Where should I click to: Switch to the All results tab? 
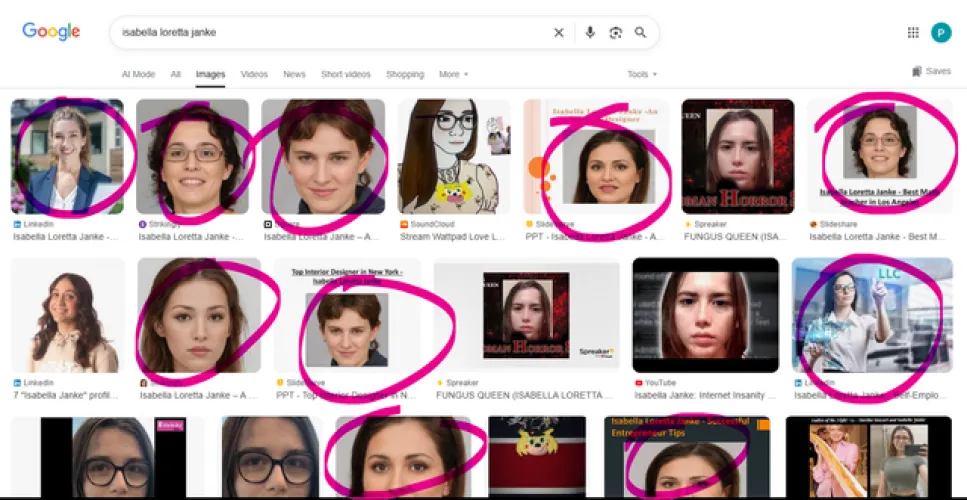(x=176, y=75)
